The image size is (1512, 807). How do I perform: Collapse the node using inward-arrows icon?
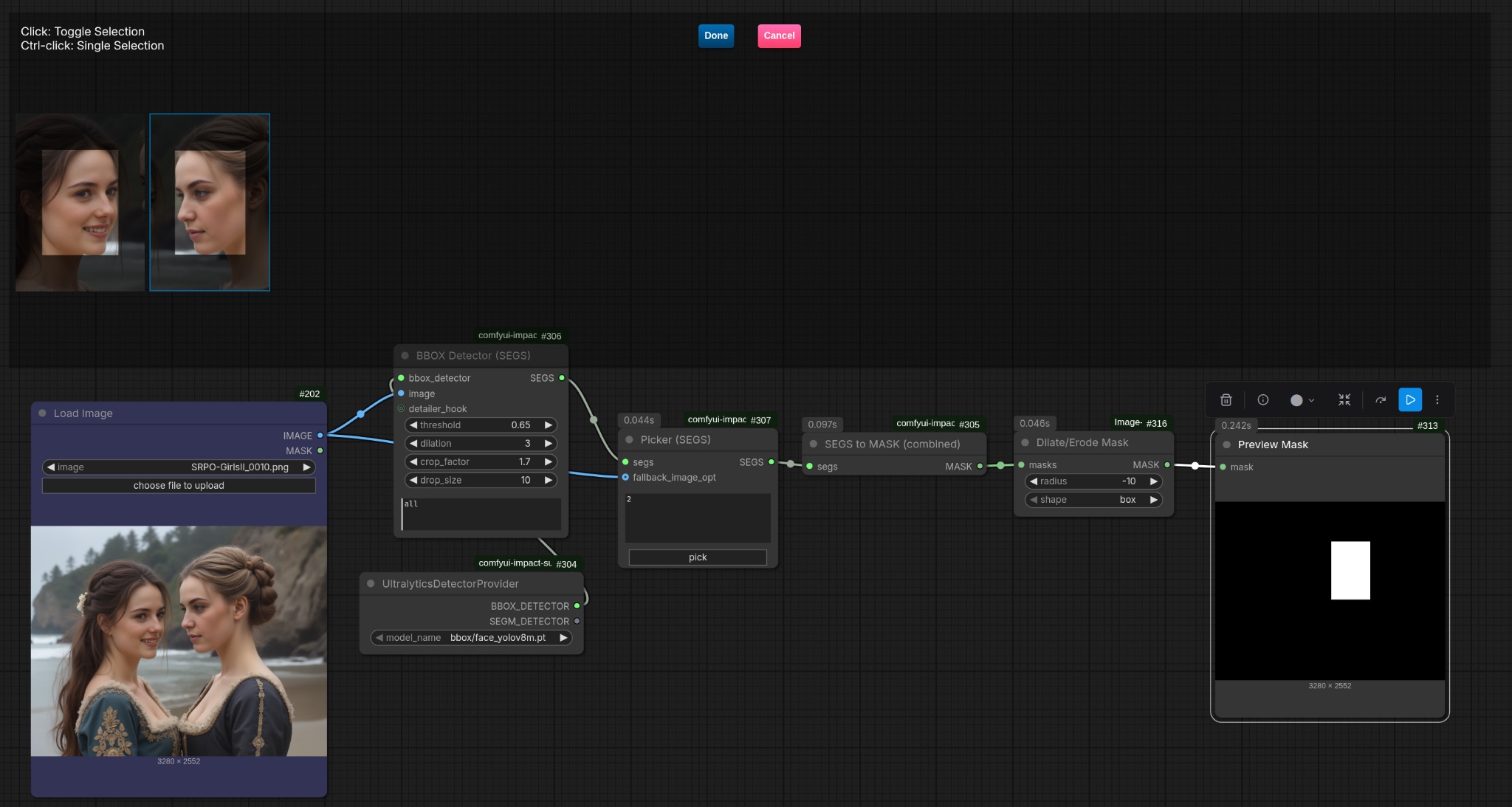[1344, 399]
